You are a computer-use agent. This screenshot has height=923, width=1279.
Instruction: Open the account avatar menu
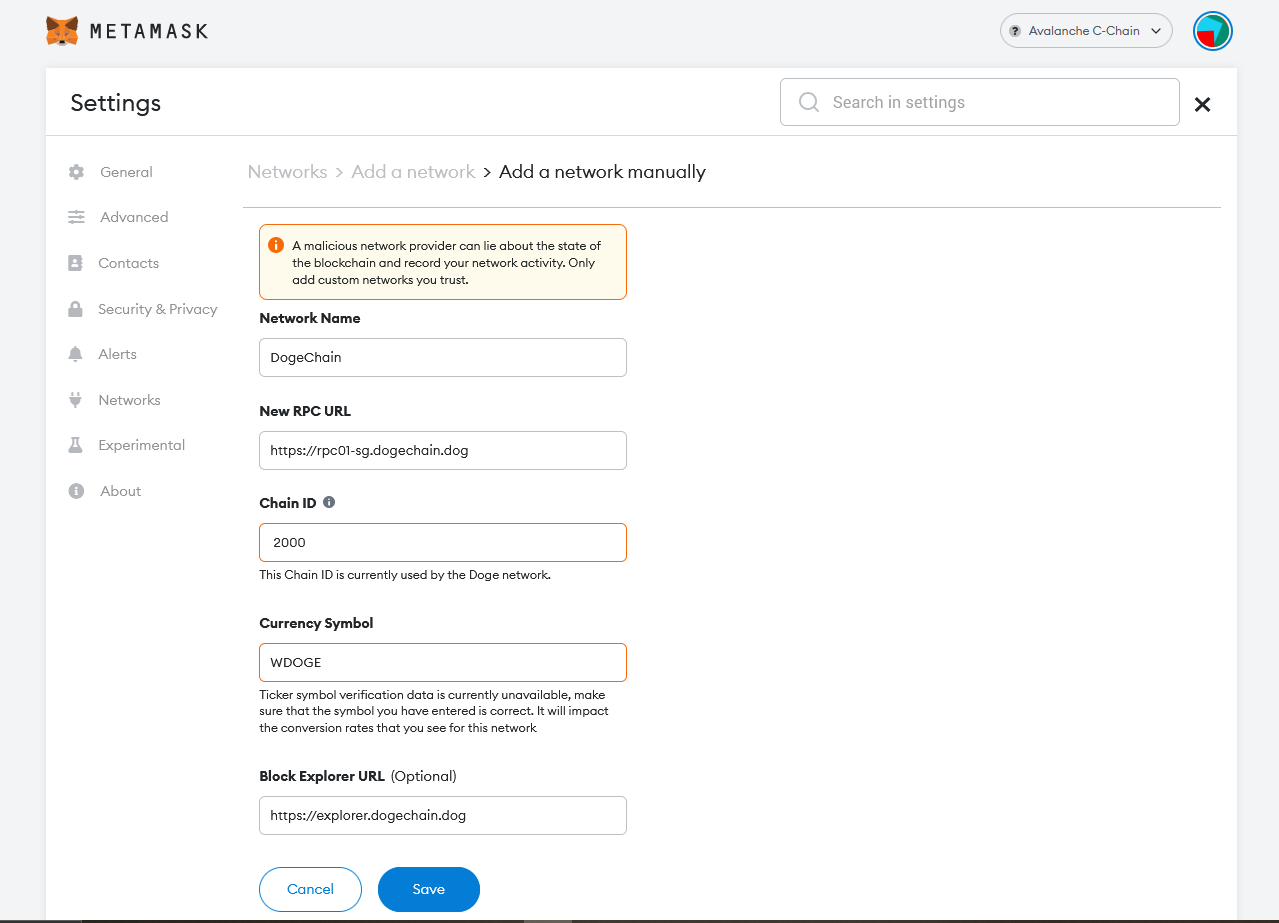coord(1212,31)
